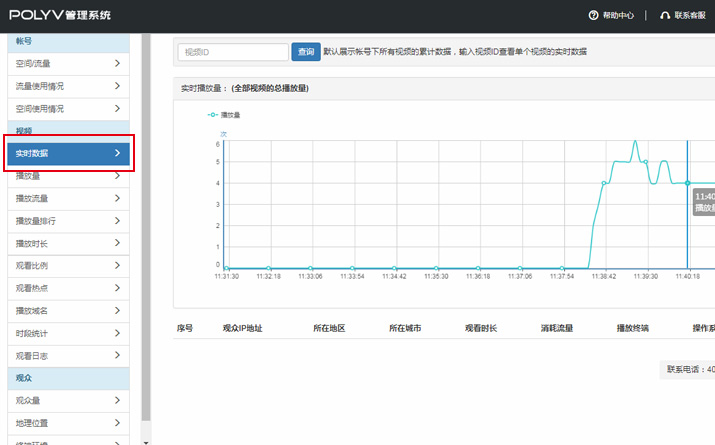Go to the 播放时长 page
This screenshot has height=445, width=715.
67,243
